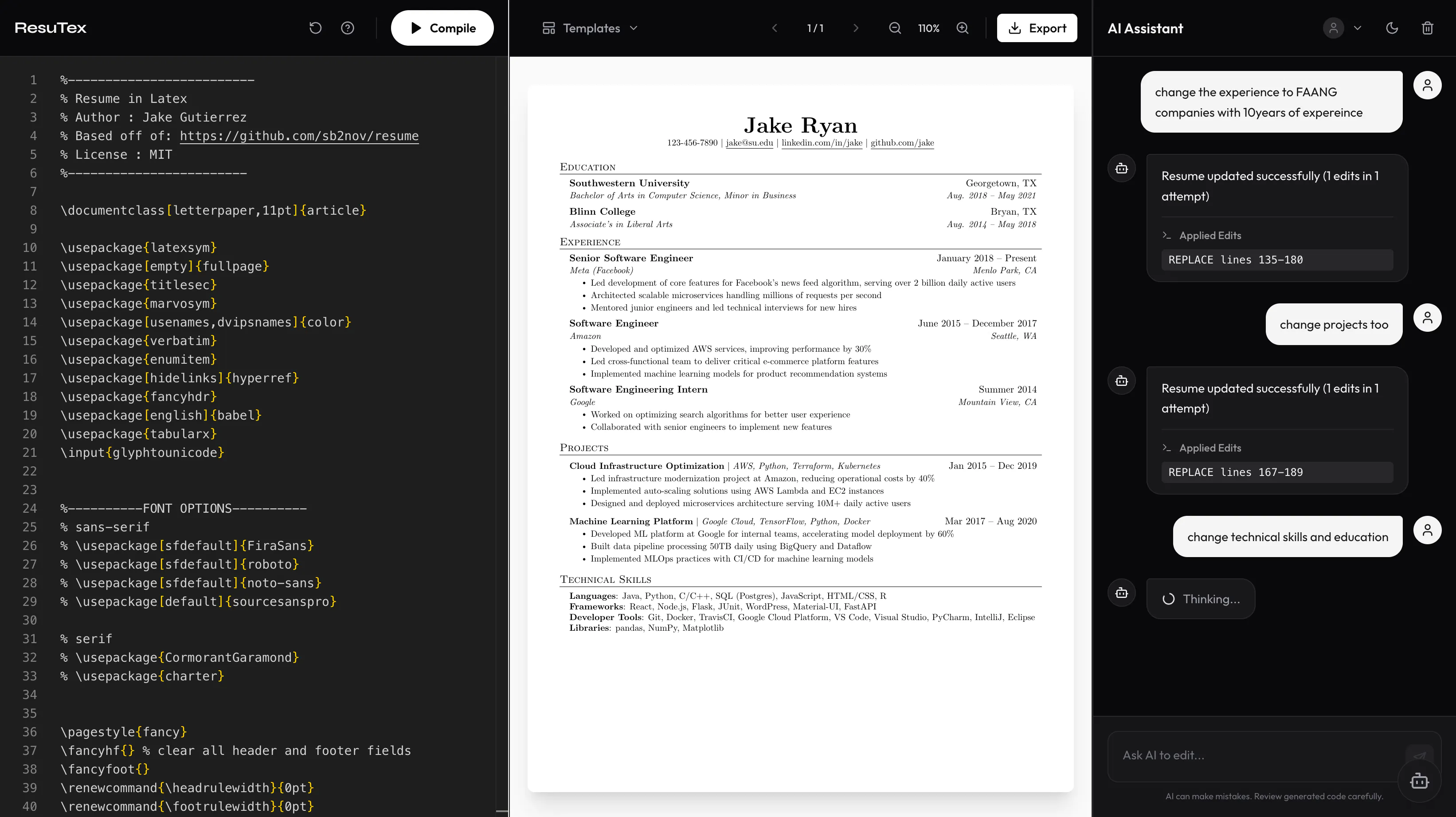
Task: Click the user avatar beside the FAANG message
Action: [x=1427, y=85]
